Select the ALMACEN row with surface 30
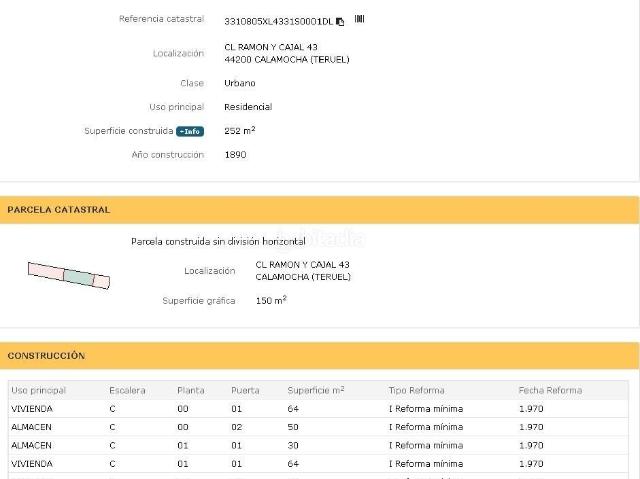This screenshot has height=479, width=640. 318,446
